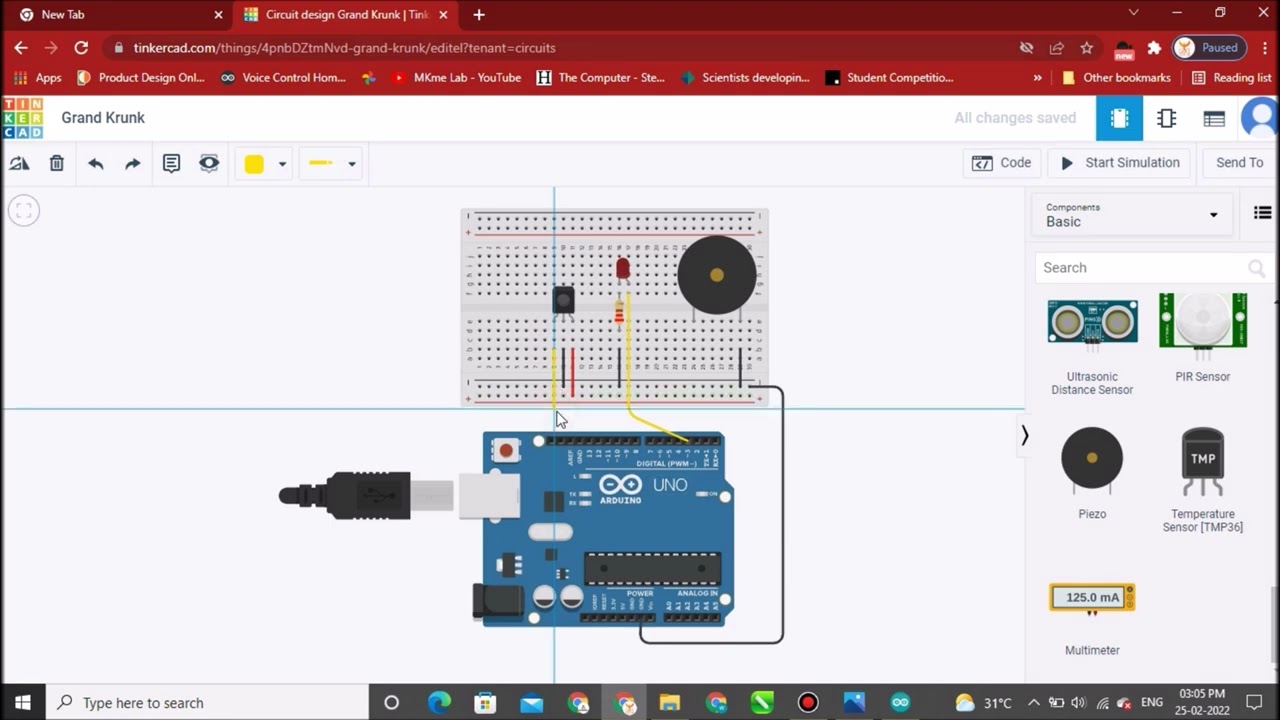Share this page icon

pyautogui.click(x=1056, y=48)
